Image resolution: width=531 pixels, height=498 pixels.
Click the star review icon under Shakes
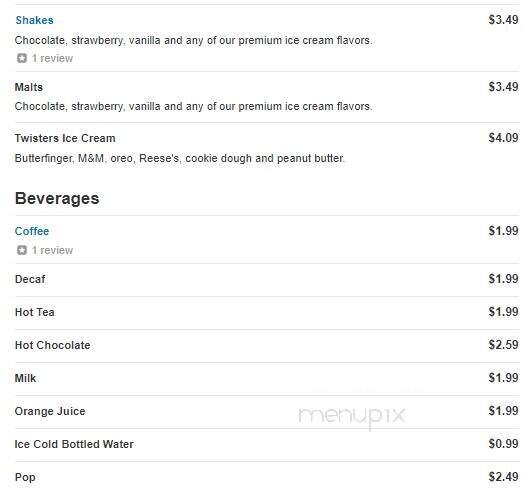pos(22,58)
